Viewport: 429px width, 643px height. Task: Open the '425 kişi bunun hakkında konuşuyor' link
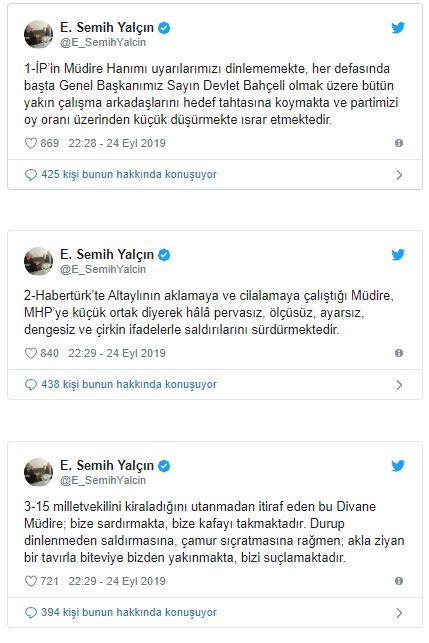click(x=129, y=175)
